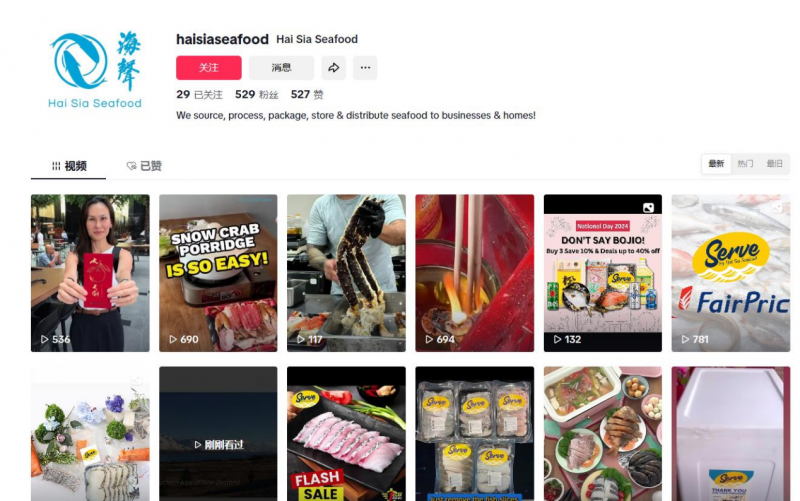This screenshot has height=501, width=800.
Task: Open the Flash Sale fish slices video
Action: (346, 434)
